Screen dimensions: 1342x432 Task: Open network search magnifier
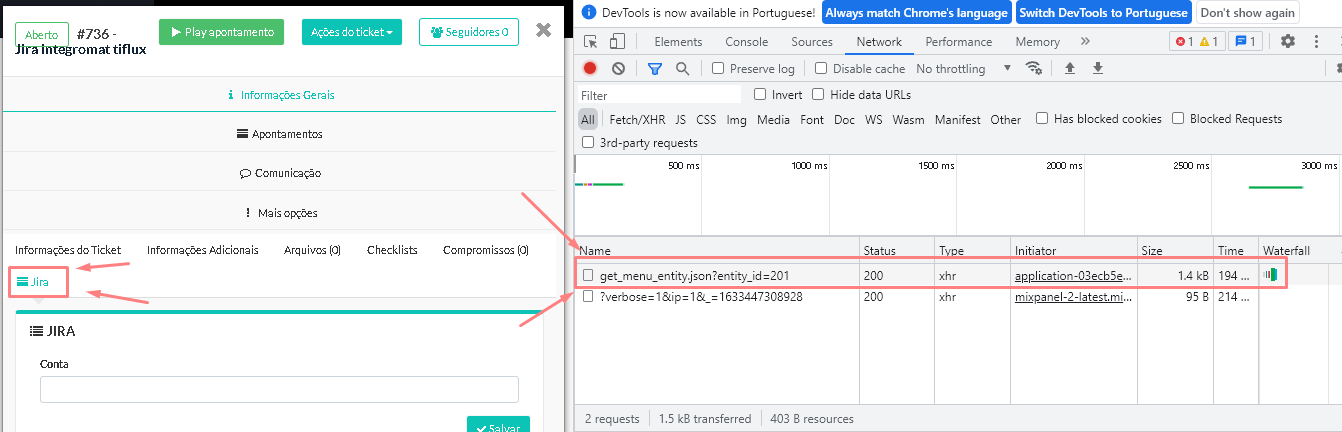(x=682, y=68)
